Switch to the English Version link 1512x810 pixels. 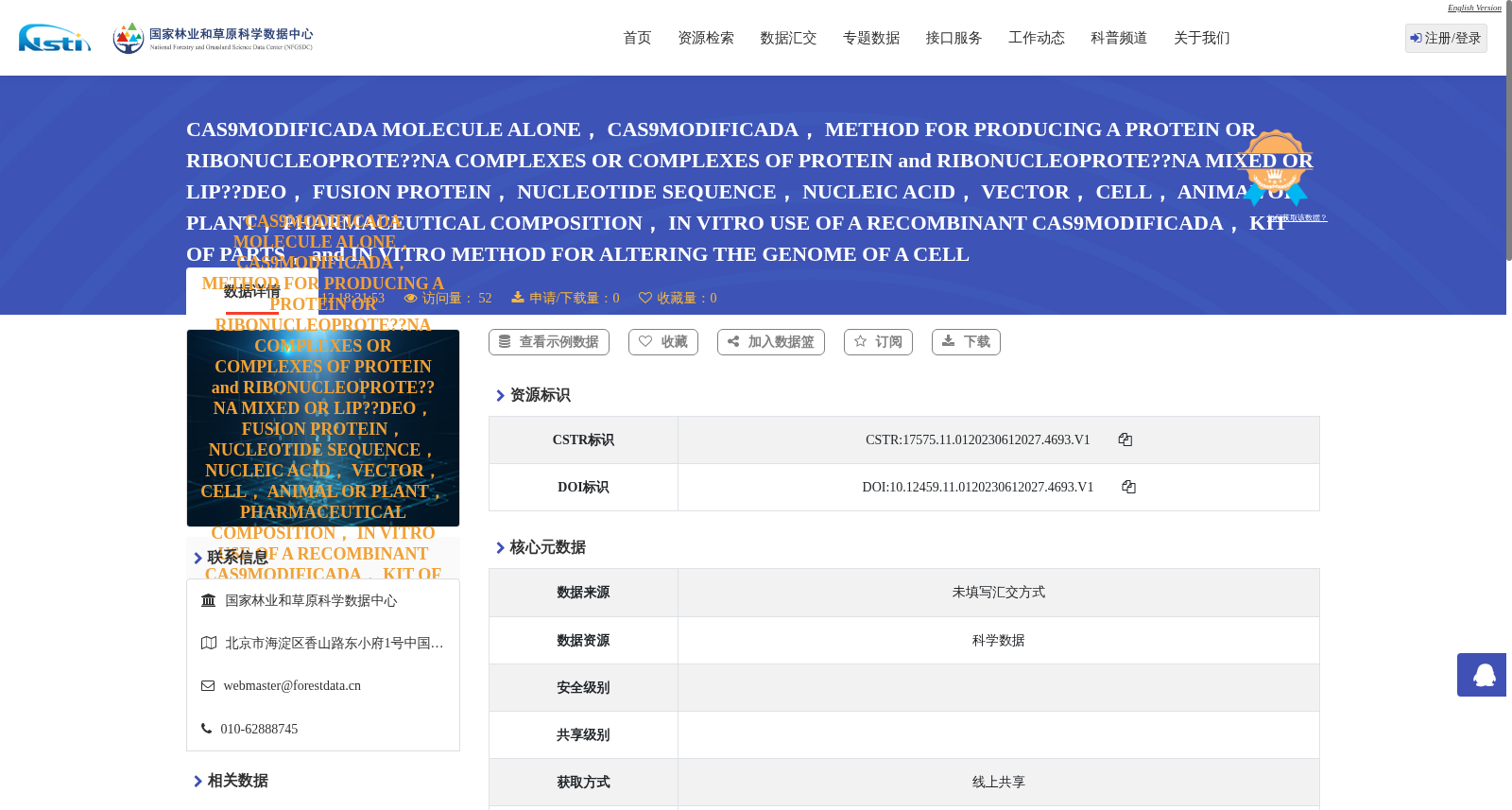(1474, 8)
